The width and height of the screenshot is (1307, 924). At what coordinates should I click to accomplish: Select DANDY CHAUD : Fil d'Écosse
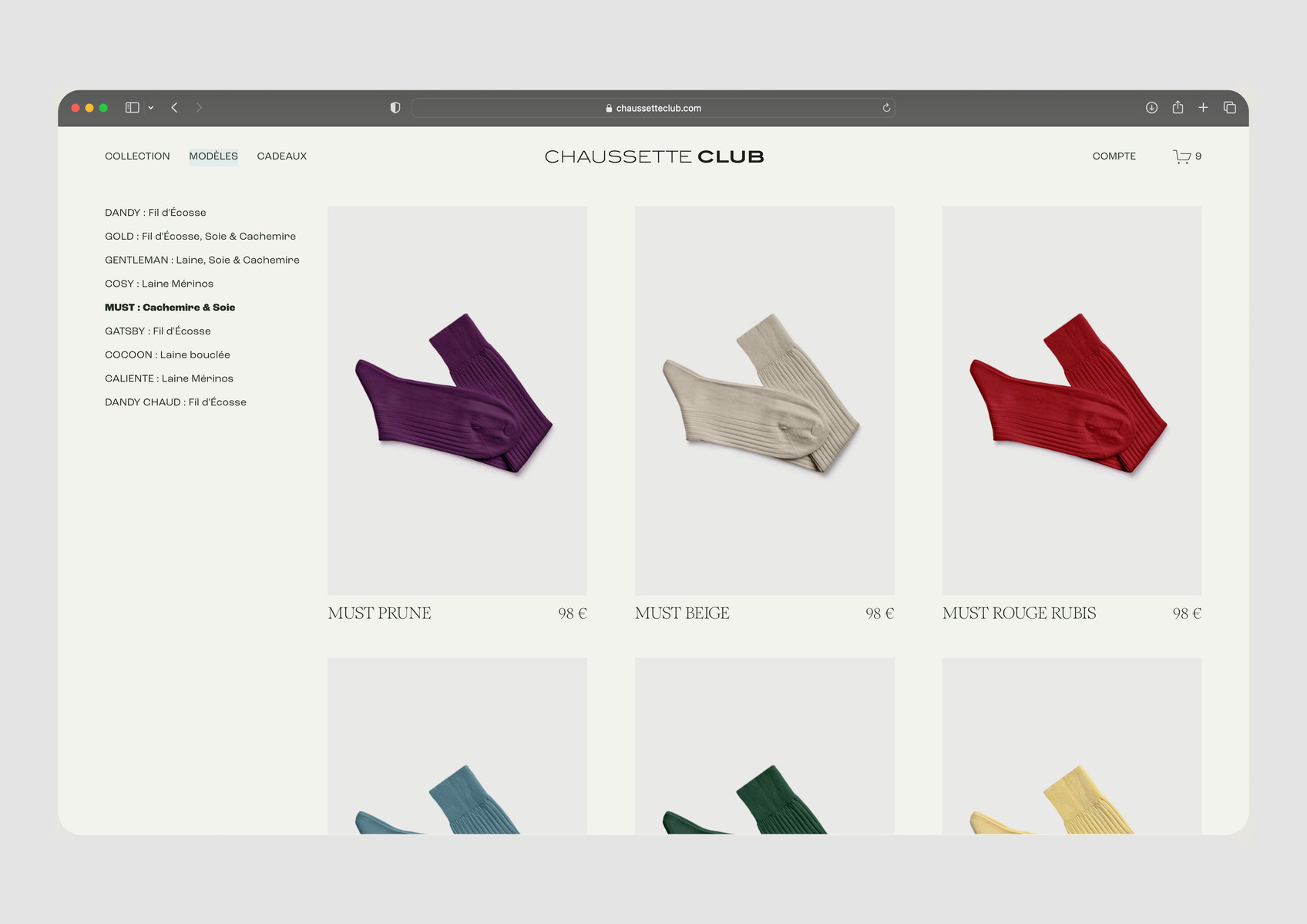176,402
